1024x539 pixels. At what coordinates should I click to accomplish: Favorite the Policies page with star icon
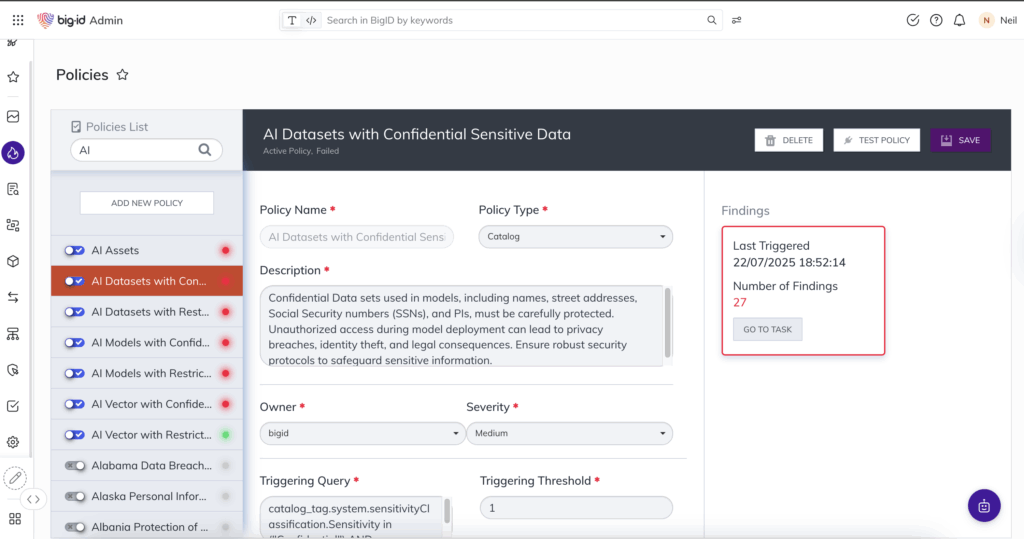click(x=123, y=75)
